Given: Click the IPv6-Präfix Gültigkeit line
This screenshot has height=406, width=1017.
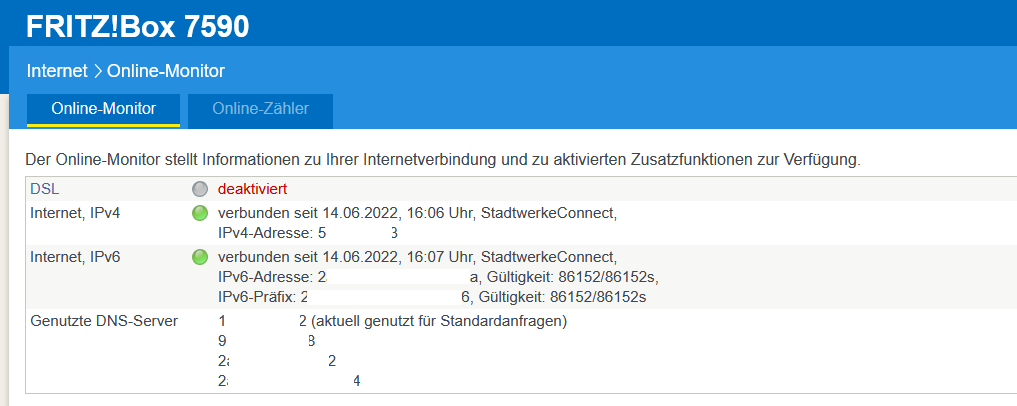Looking at the screenshot, I should tap(433, 297).
